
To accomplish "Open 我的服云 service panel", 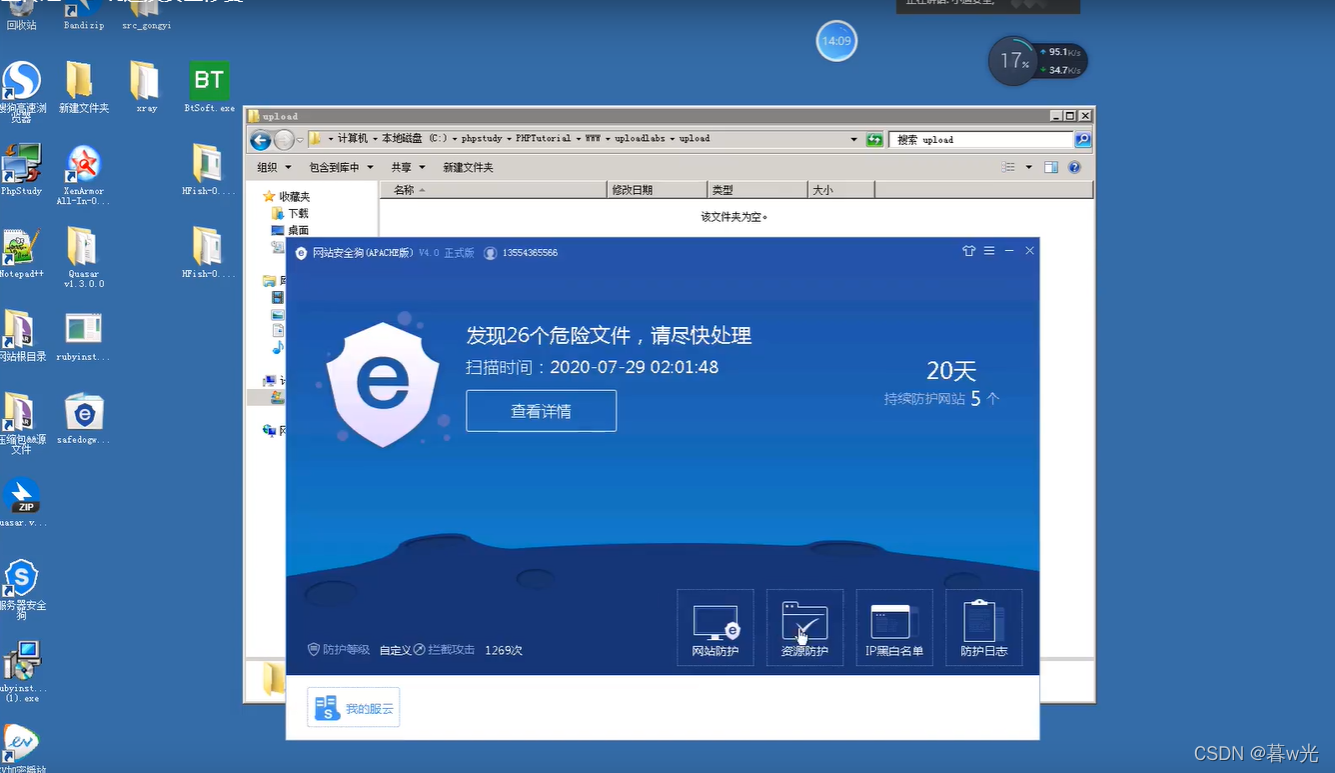I will coord(353,707).
